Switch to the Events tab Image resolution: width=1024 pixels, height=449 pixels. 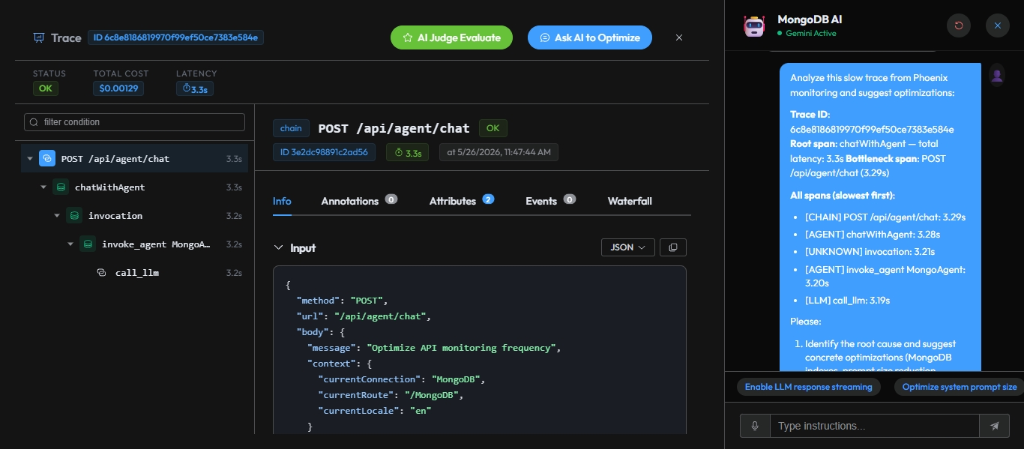click(x=551, y=201)
